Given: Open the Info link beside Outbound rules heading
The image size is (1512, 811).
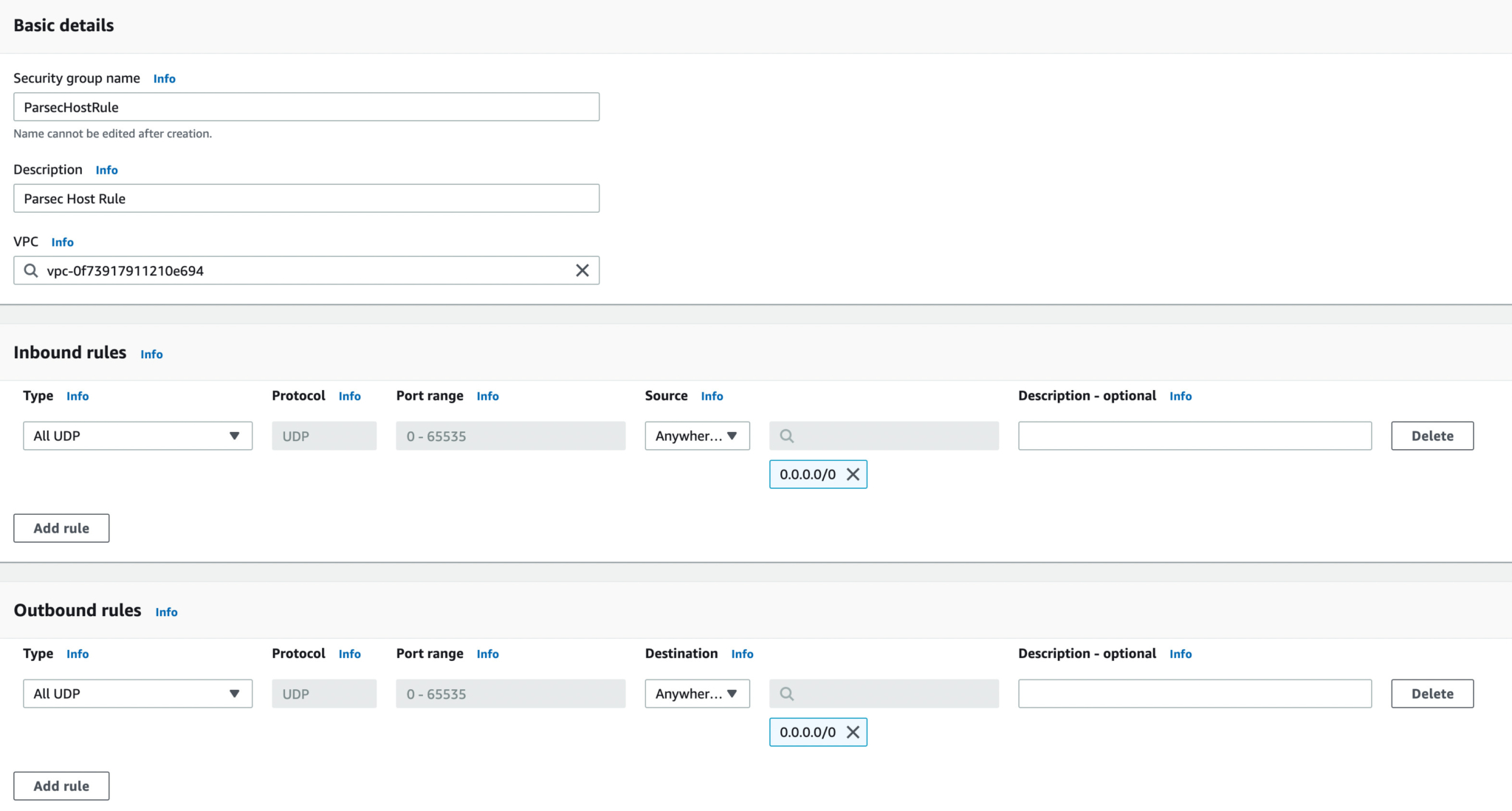Looking at the screenshot, I should point(166,612).
